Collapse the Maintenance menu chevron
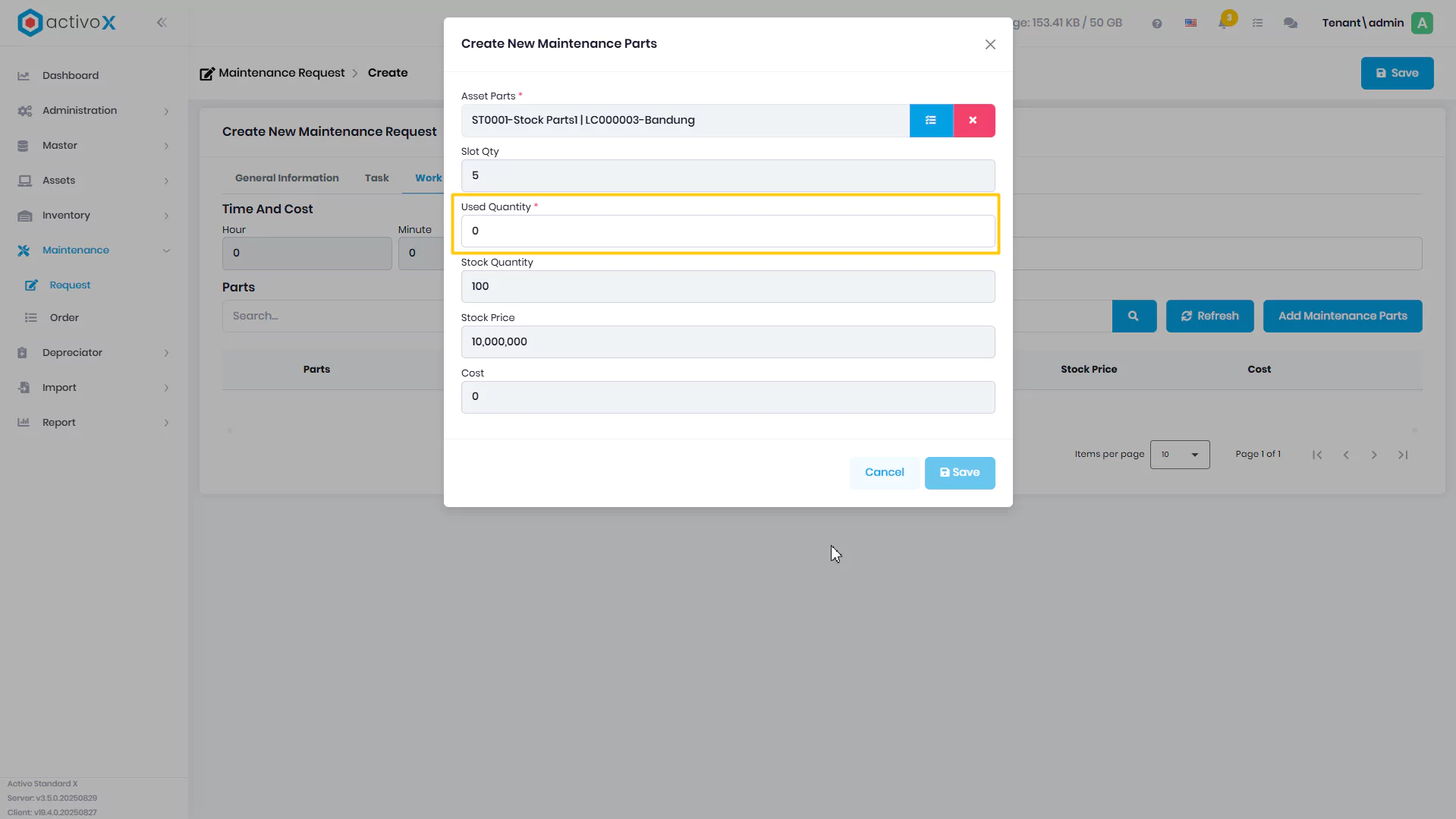This screenshot has width=1456, height=819. tap(166, 251)
